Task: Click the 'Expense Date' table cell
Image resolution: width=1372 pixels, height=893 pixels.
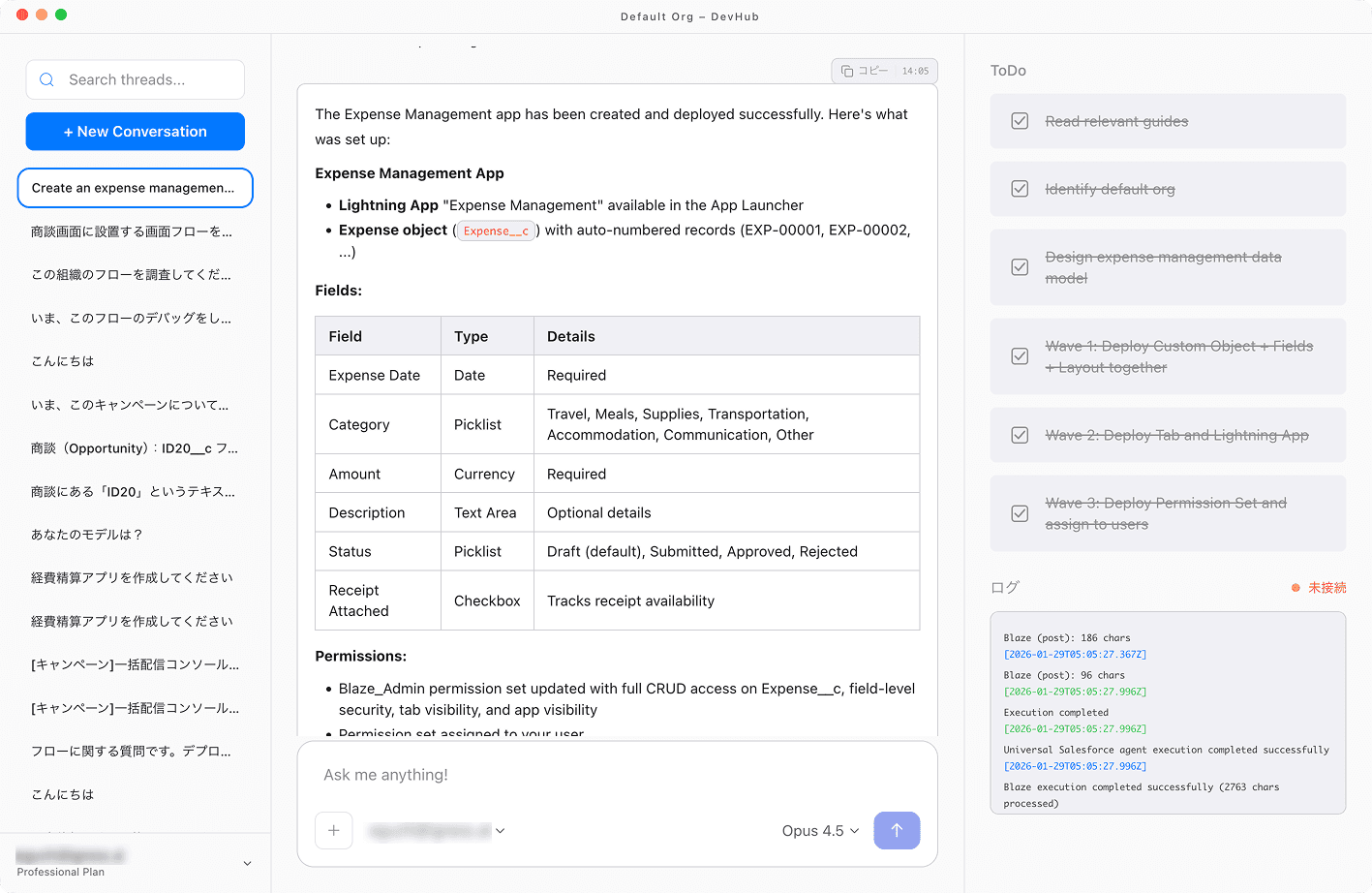Action: pyautogui.click(x=379, y=375)
